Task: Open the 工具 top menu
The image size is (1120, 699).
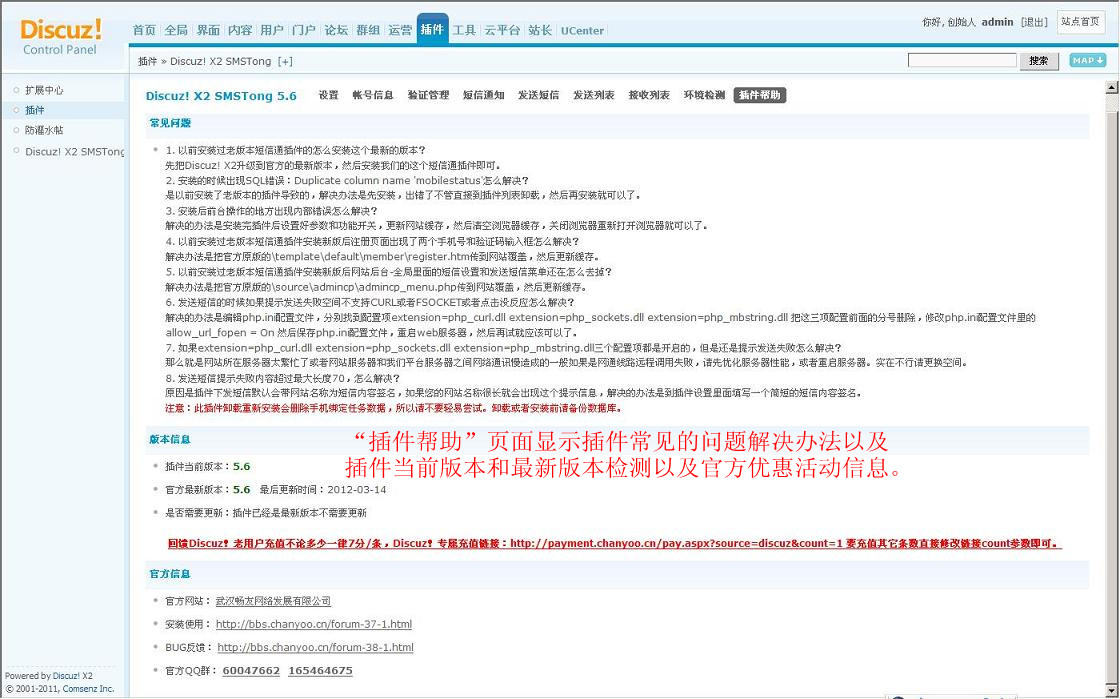Action: point(464,30)
